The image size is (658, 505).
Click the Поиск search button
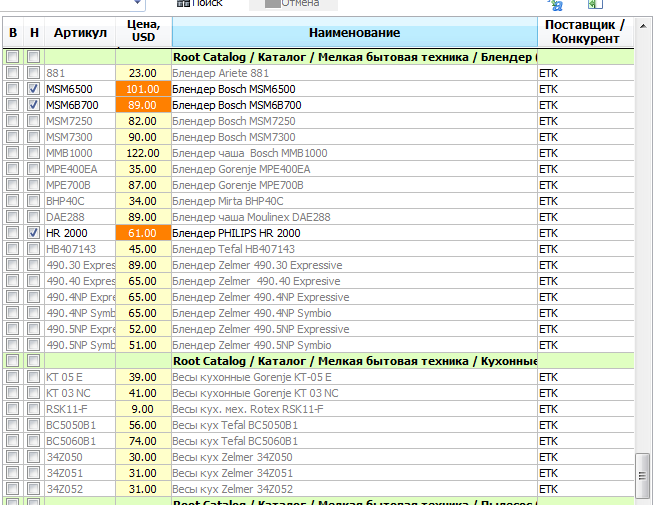coord(200,3)
